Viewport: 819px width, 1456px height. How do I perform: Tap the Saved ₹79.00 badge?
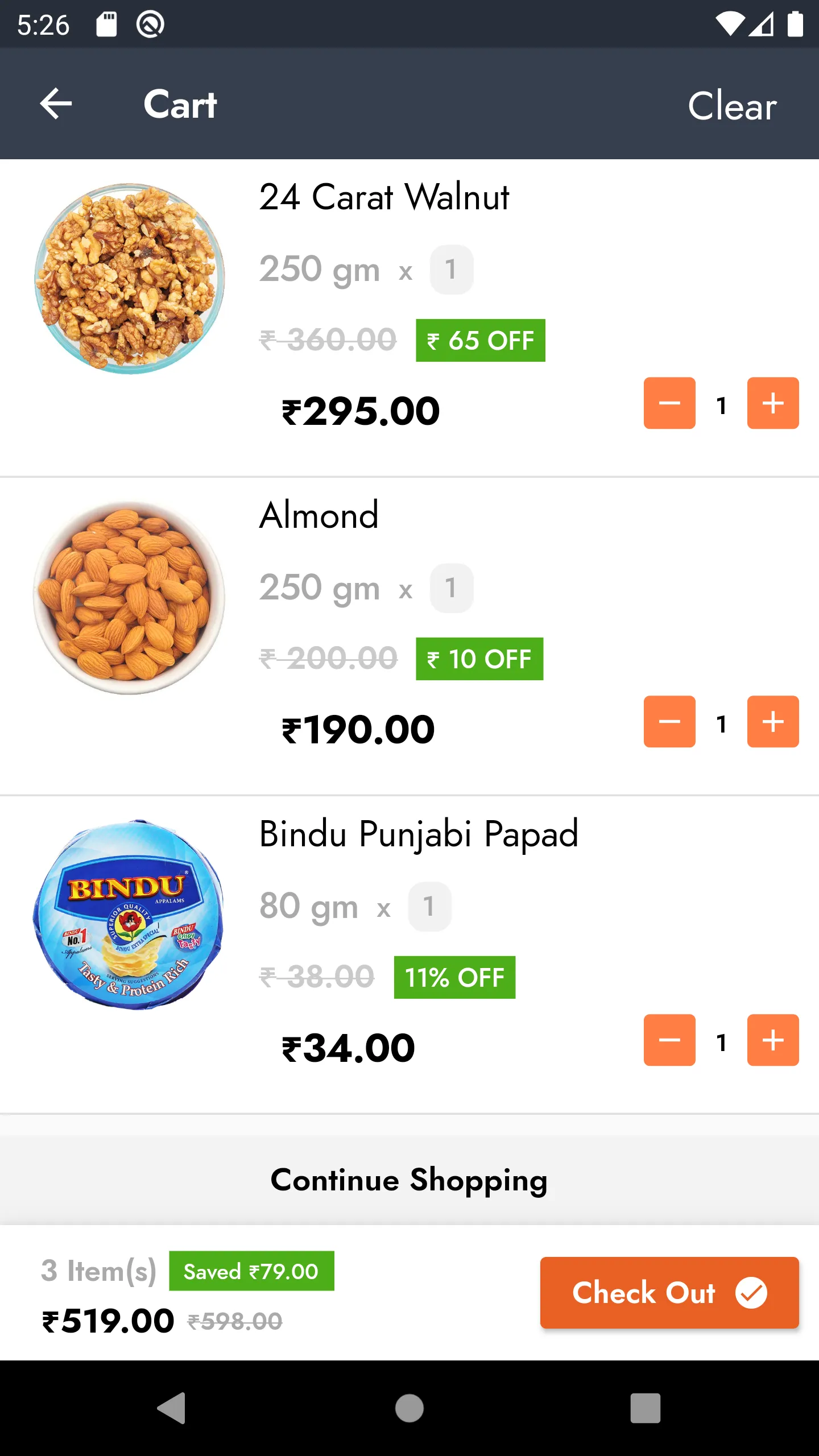pyautogui.click(x=251, y=1271)
